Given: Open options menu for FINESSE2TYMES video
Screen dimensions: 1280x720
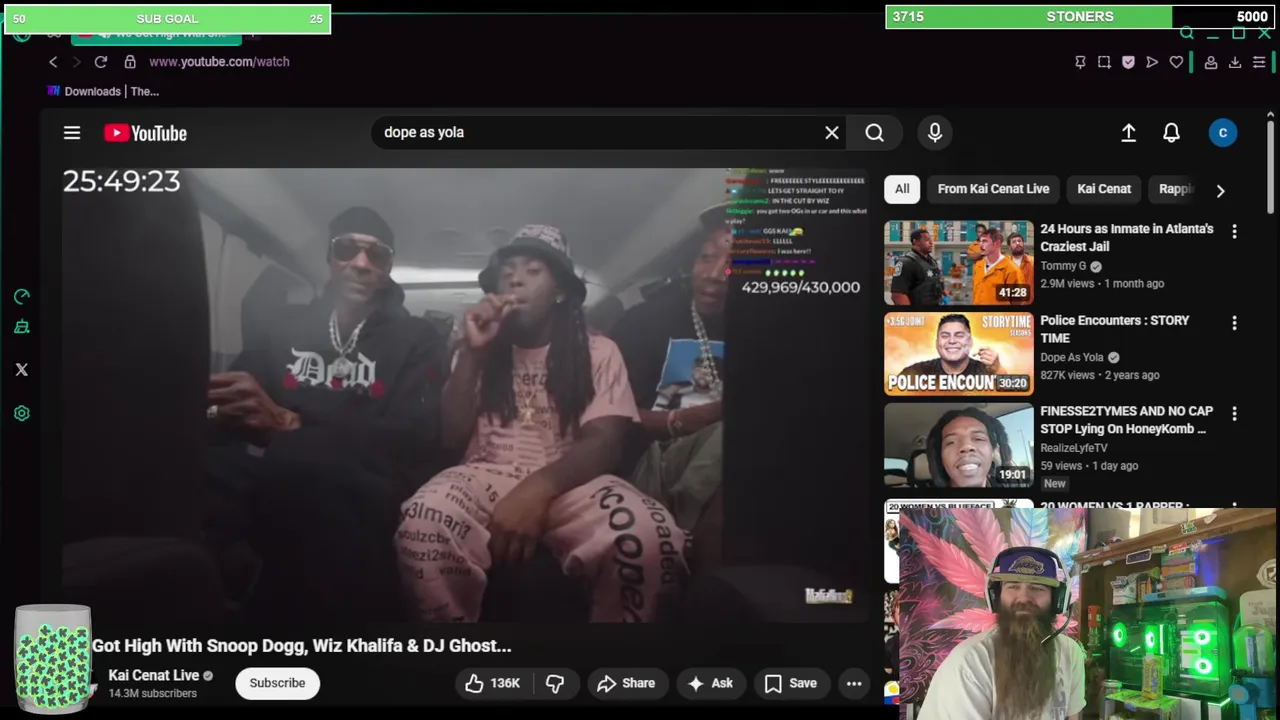Looking at the screenshot, I should click(x=1234, y=413).
